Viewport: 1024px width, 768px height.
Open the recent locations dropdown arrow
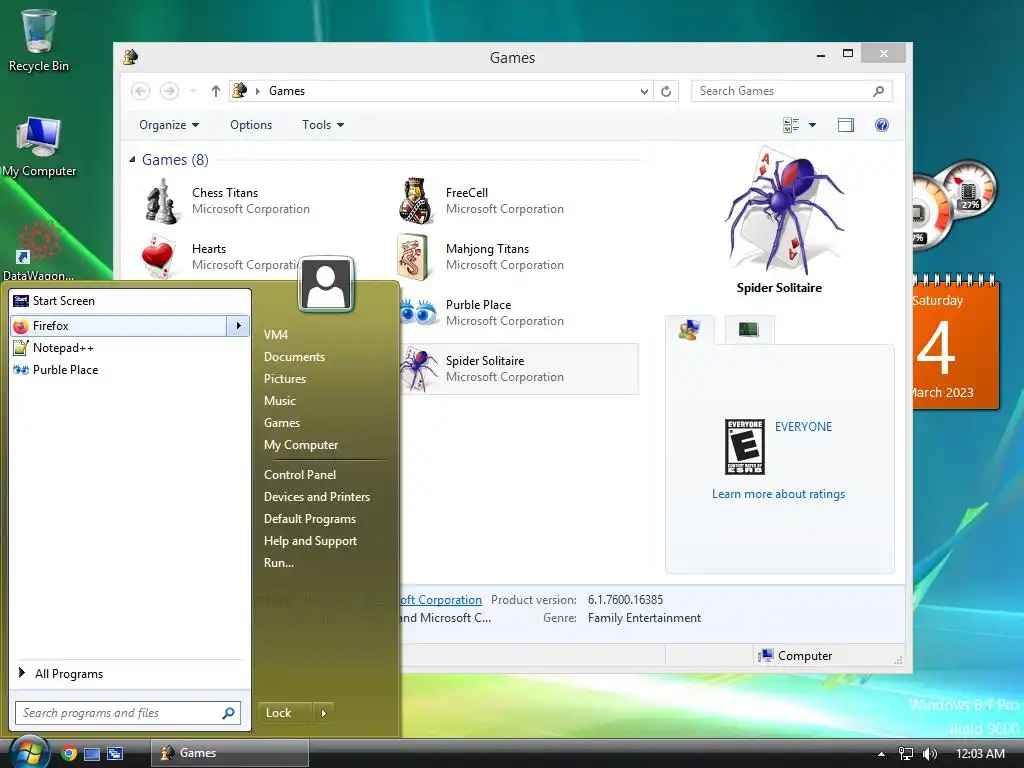(193, 91)
